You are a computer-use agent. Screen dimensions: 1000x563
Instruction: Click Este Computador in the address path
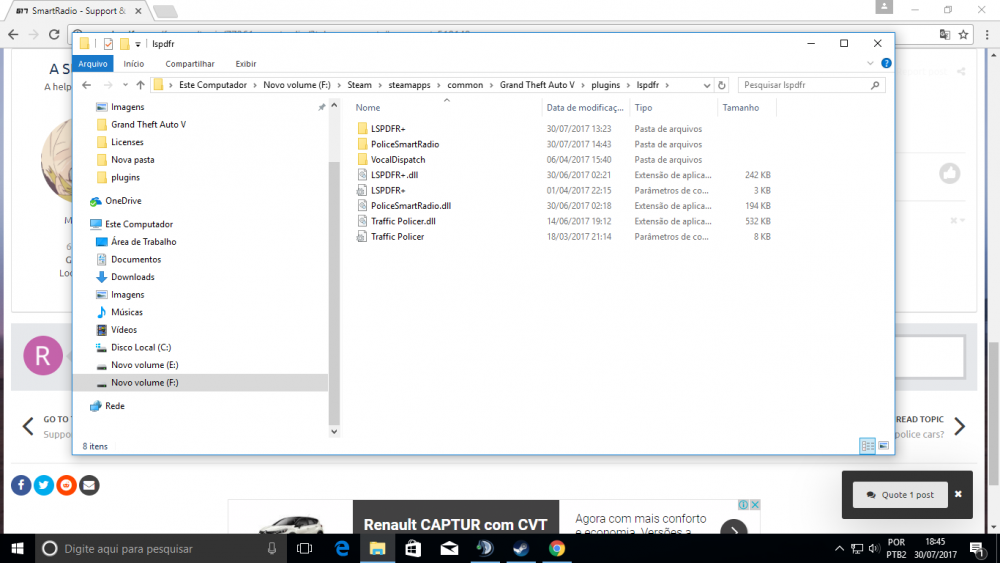click(212, 85)
